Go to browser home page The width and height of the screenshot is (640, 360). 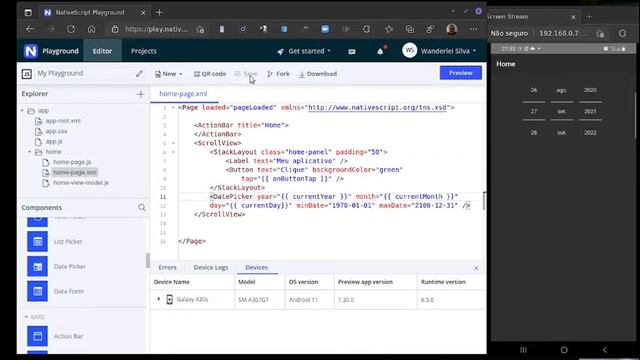pos(91,29)
